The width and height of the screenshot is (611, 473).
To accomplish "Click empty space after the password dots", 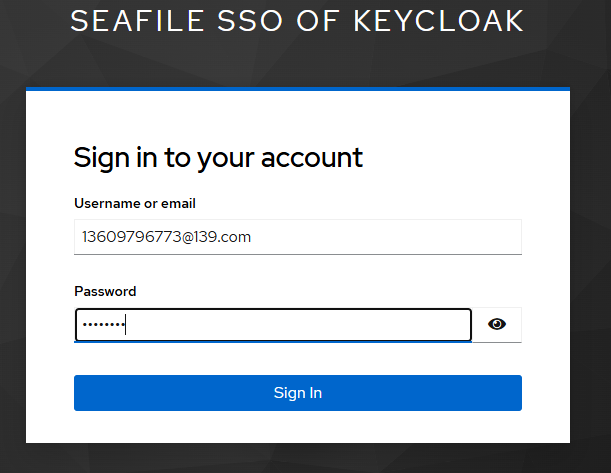I will coord(296,325).
